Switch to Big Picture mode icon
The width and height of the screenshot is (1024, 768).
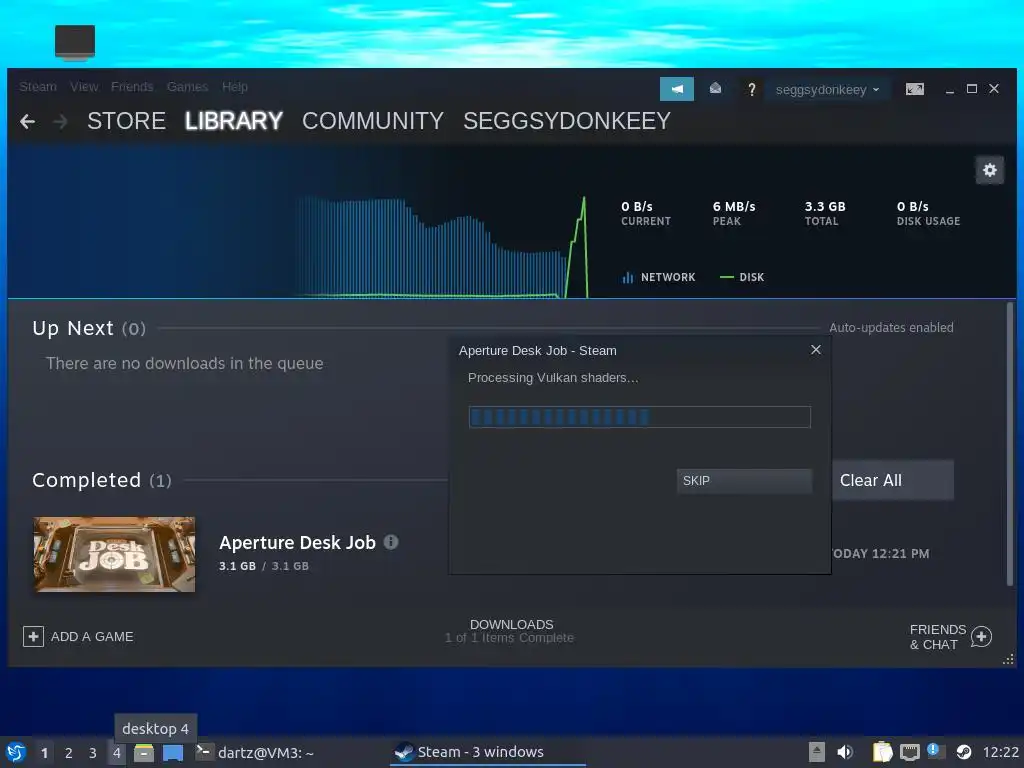click(x=914, y=89)
